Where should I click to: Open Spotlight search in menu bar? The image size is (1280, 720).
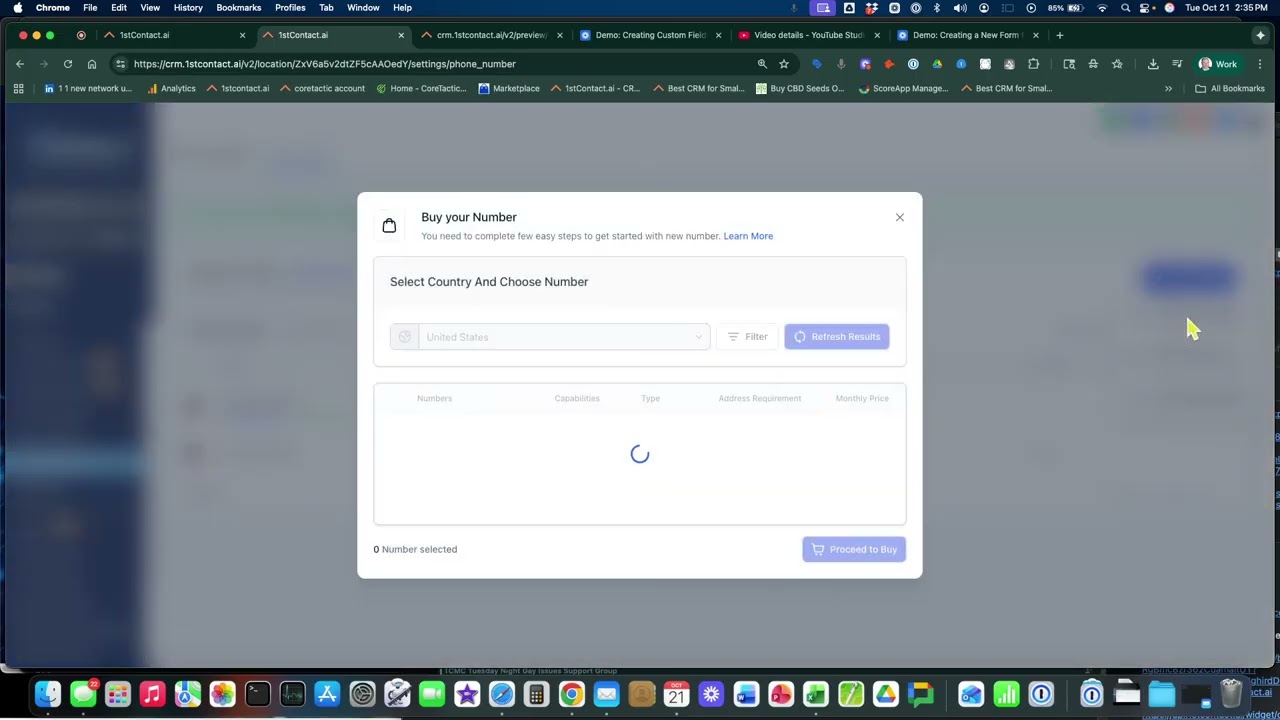(1125, 8)
